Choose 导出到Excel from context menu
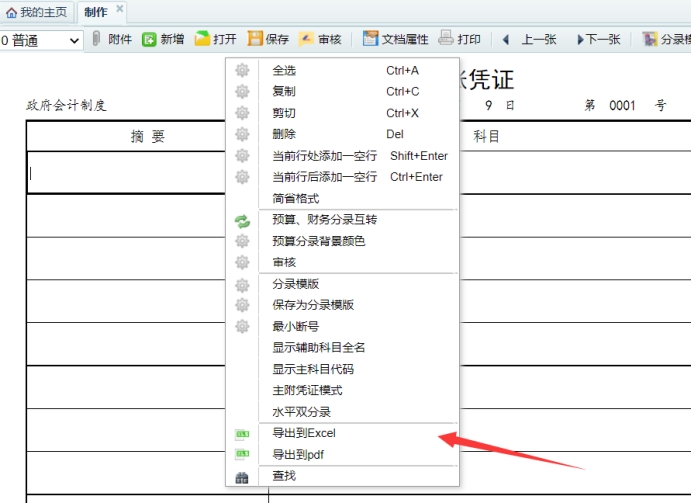 (304, 433)
